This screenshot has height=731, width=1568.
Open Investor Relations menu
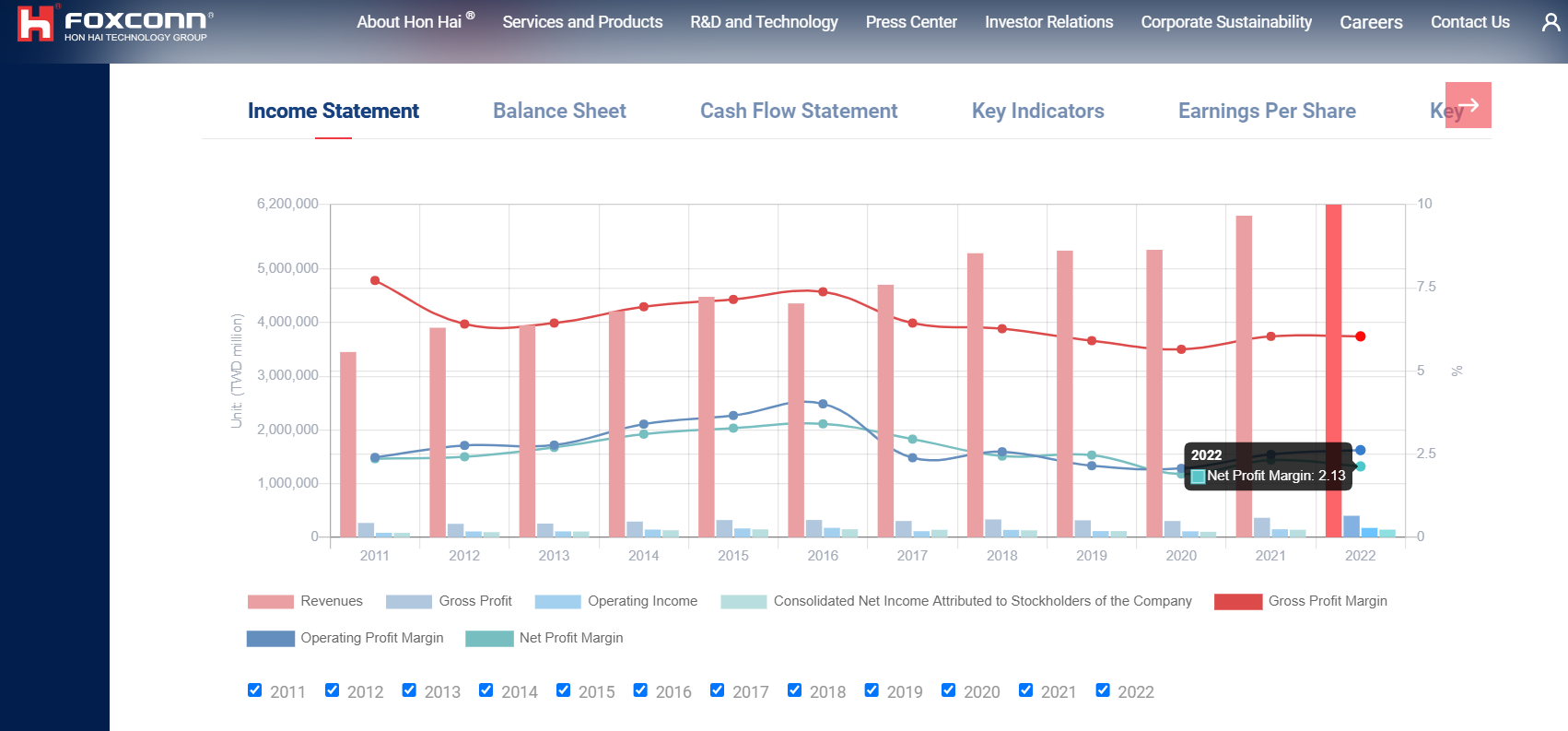click(1048, 22)
